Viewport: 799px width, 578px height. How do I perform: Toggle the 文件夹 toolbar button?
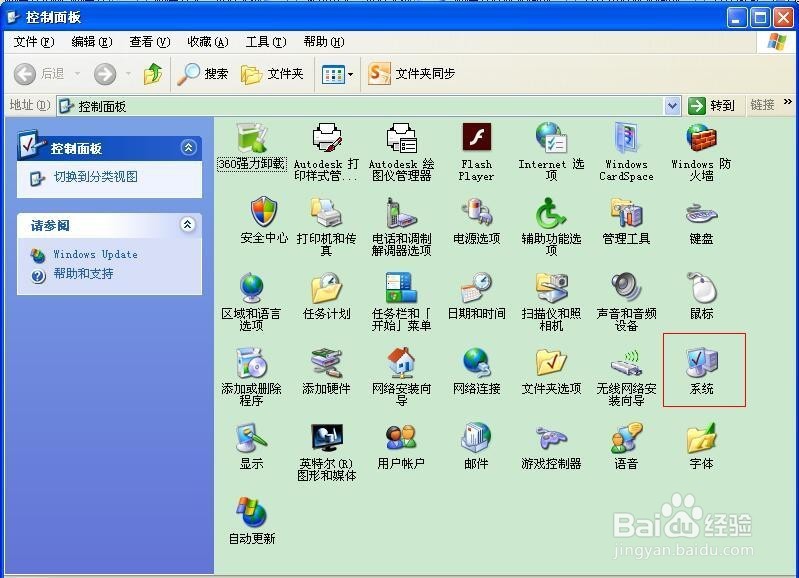pyautogui.click(x=273, y=74)
